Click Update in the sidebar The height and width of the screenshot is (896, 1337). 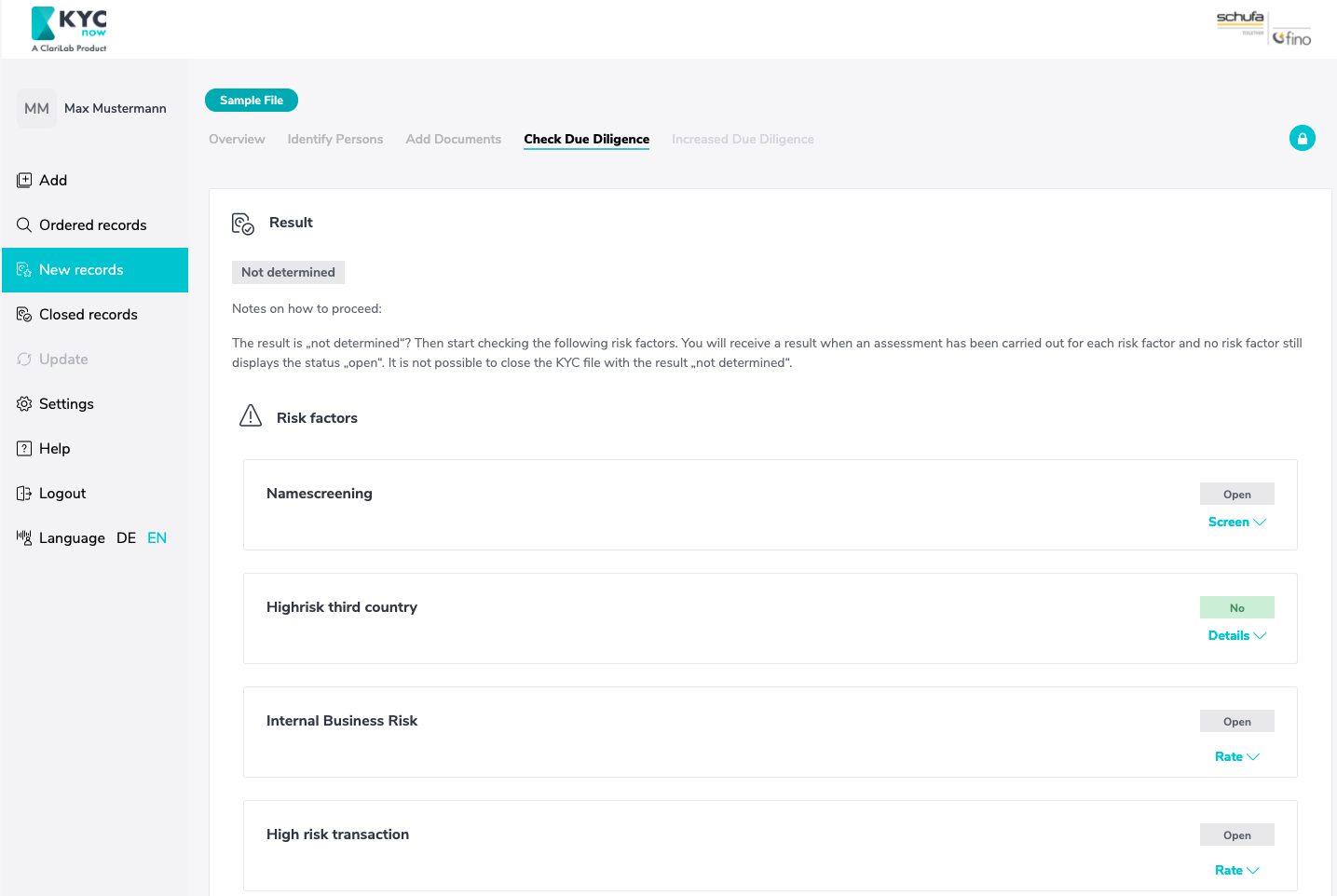point(95,359)
